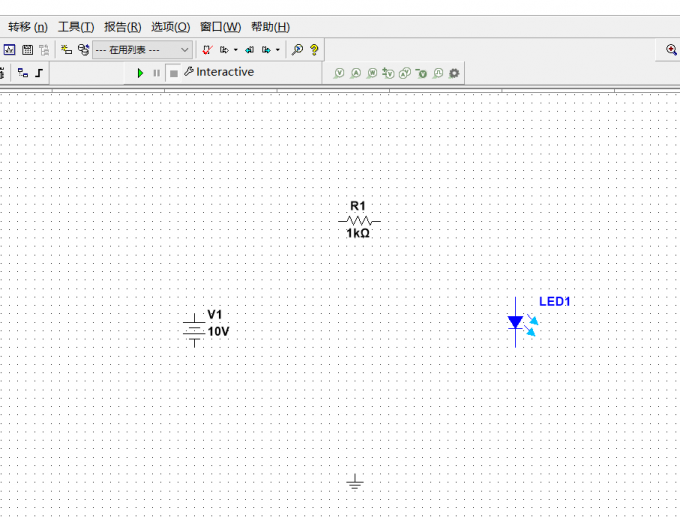This screenshot has width=680, height=517.
Task: Click the Zoom in magnifier icon
Action: (671, 50)
